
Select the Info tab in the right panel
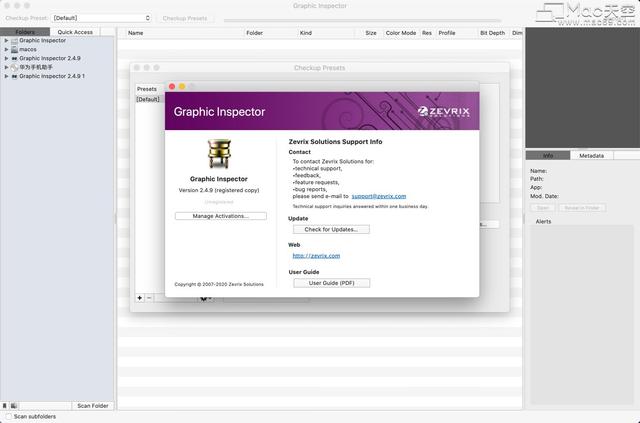pyautogui.click(x=548, y=156)
